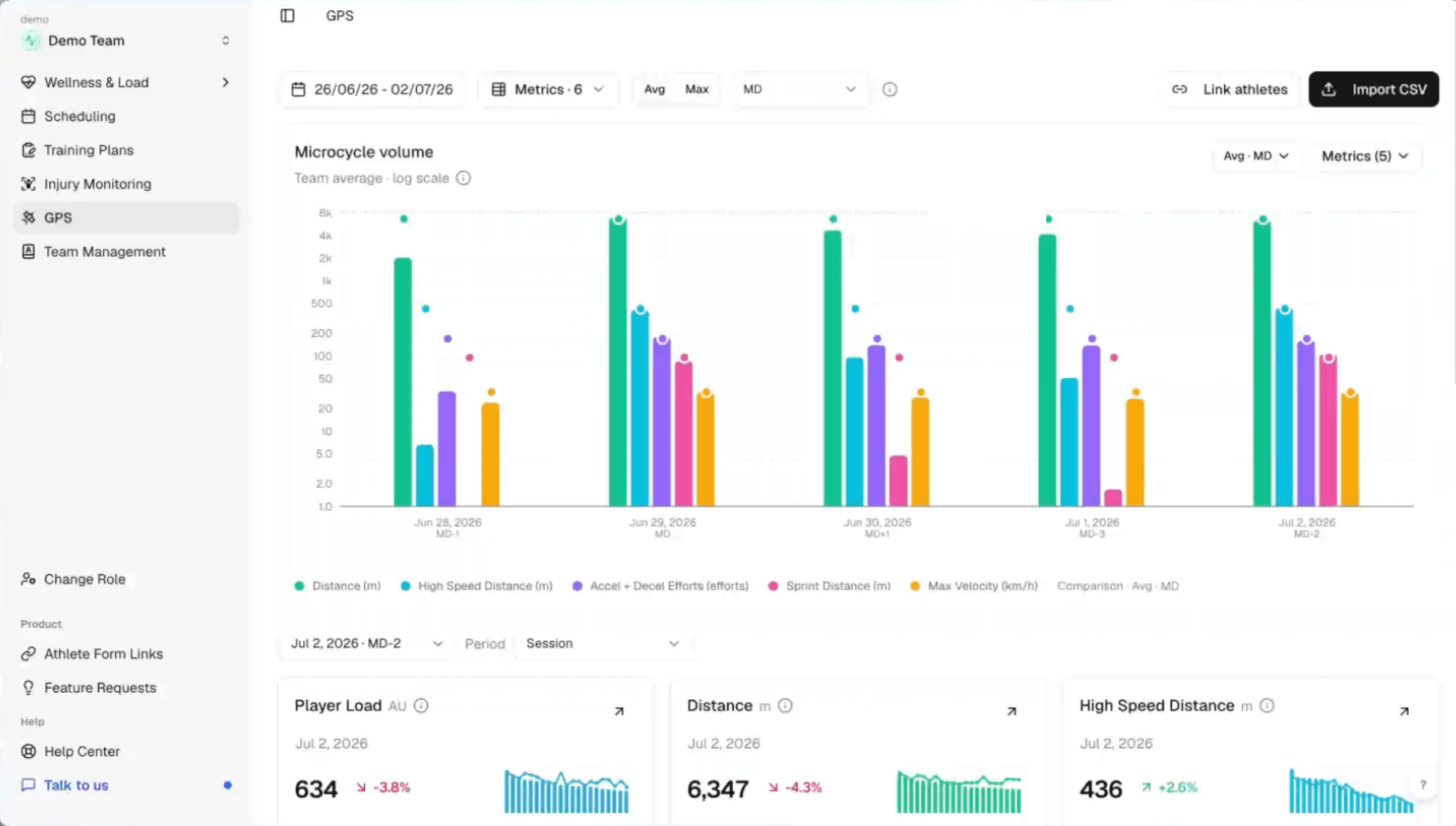Click the Training Plans clipboard icon
This screenshot has width=1456, height=826.
(x=28, y=150)
